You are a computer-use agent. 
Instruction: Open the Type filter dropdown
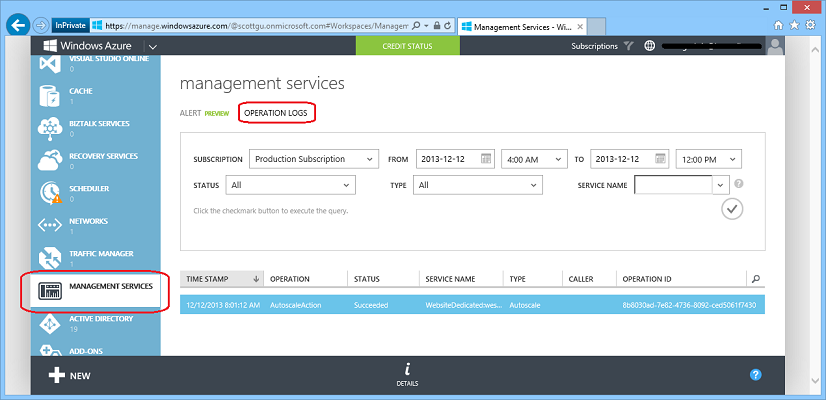tap(478, 185)
